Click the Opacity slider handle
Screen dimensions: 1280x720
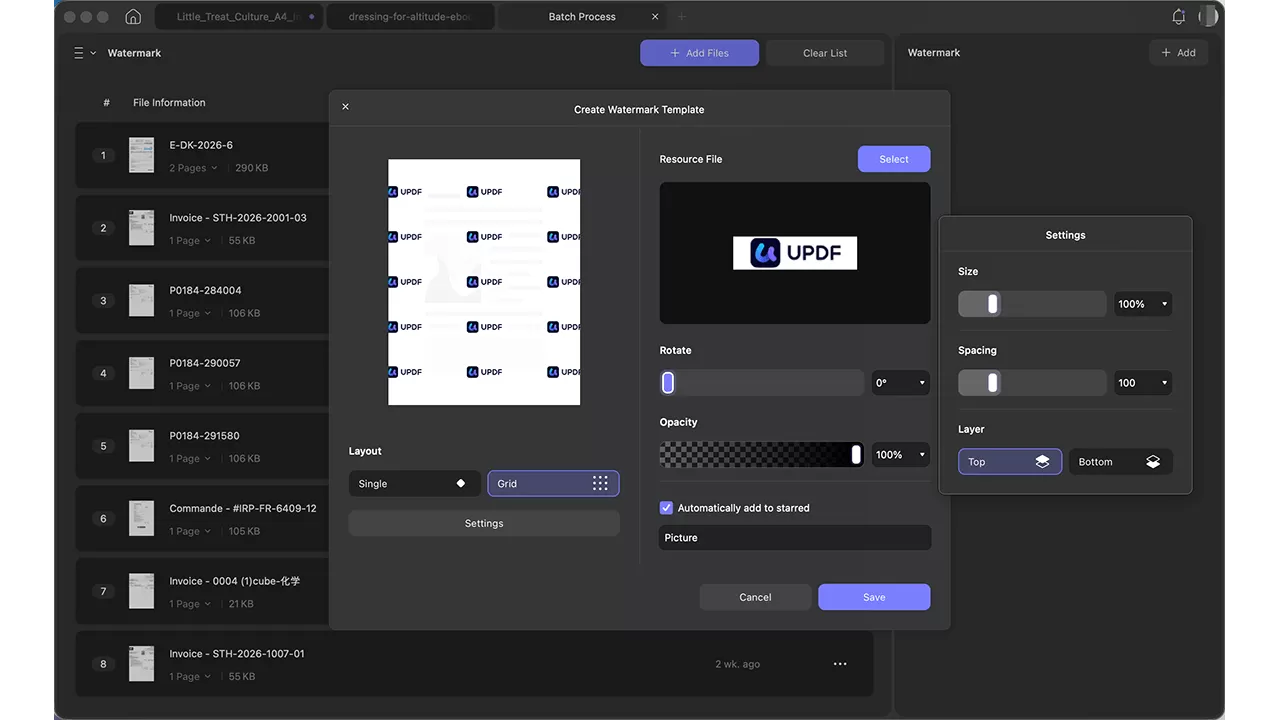tap(856, 455)
